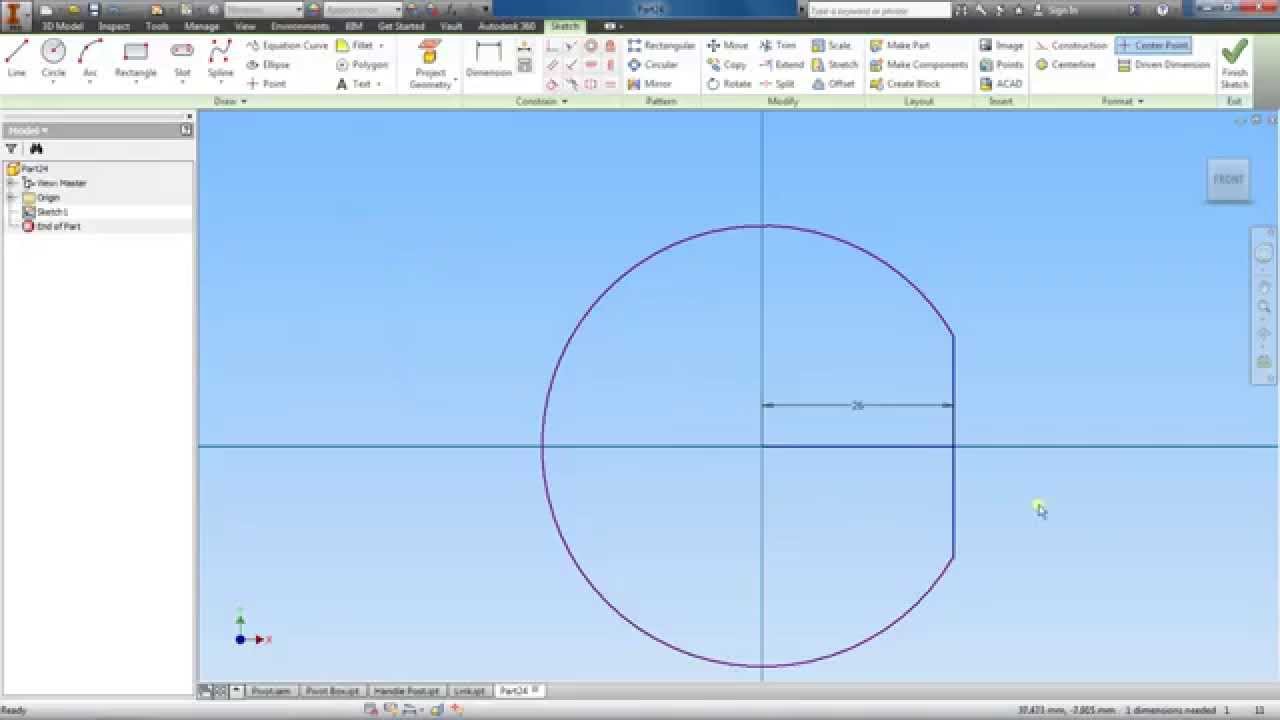
Task: Pick the Text tool
Action: pyautogui.click(x=353, y=84)
